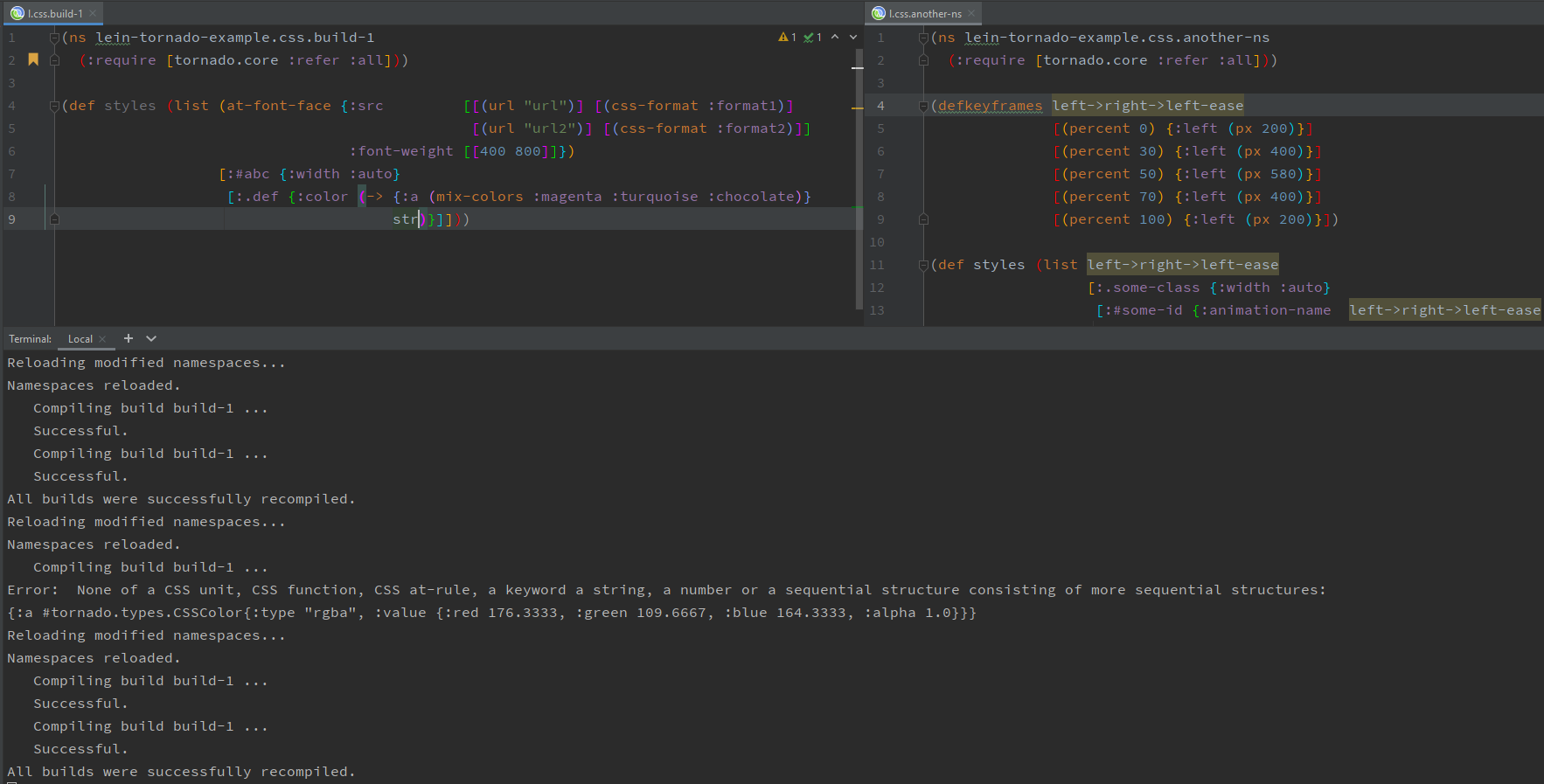Click the left editor vertical scrollbar
This screenshot has width=1544, height=784.
tap(858, 175)
